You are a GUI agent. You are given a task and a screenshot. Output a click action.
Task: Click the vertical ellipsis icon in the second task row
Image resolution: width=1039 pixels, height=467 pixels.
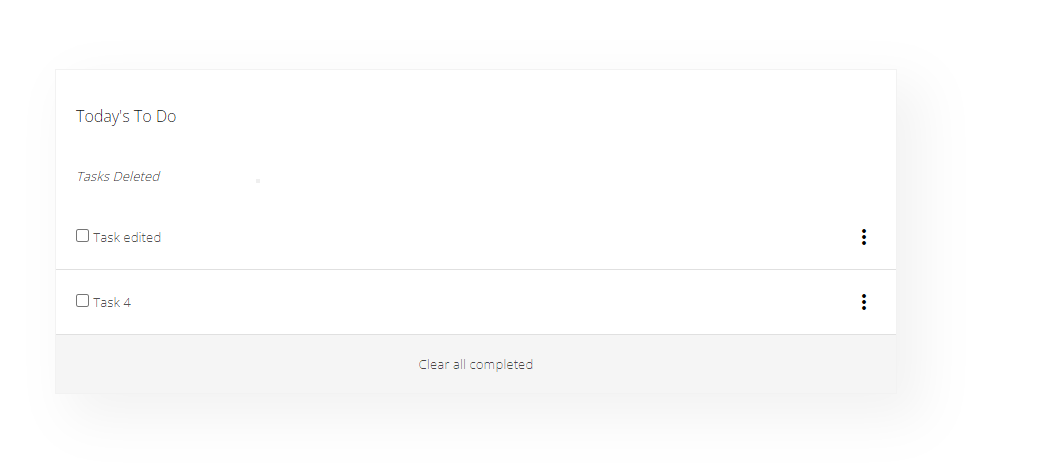[863, 302]
